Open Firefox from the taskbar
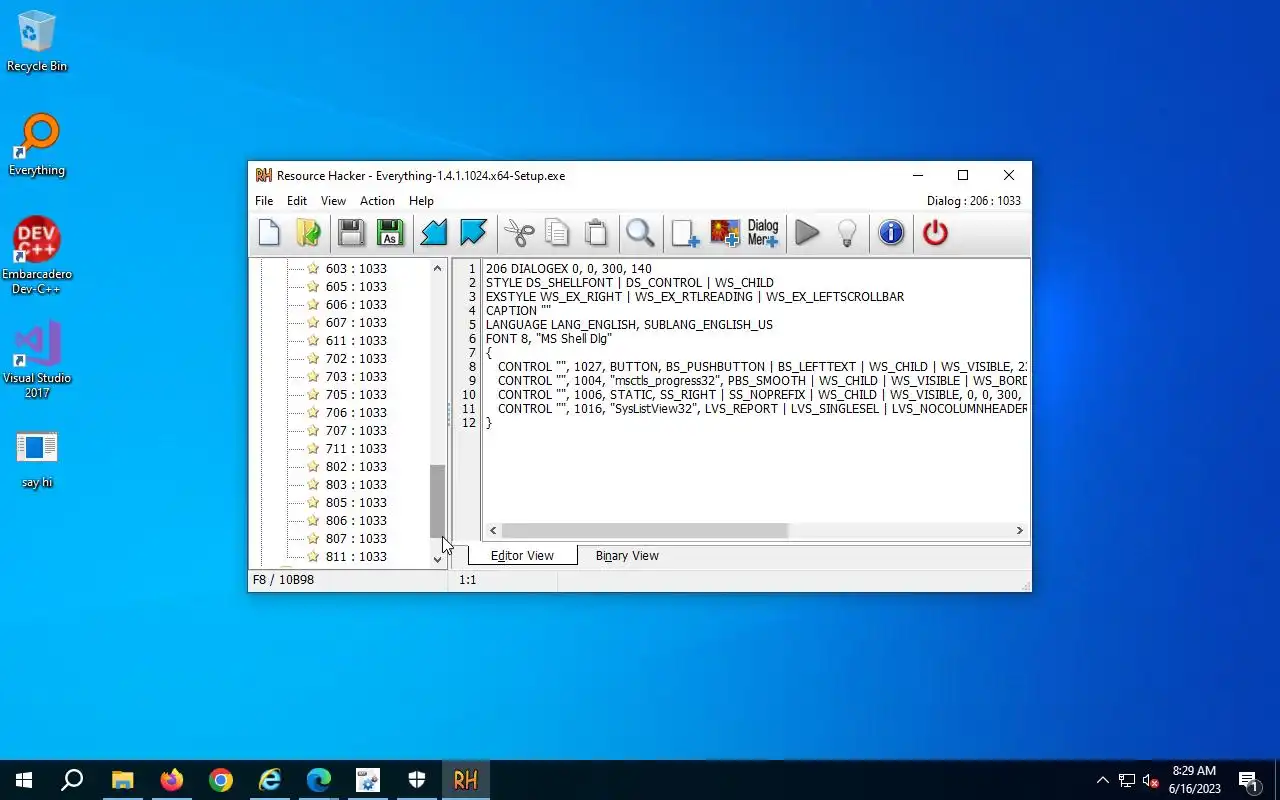1280x800 pixels. (x=172, y=780)
